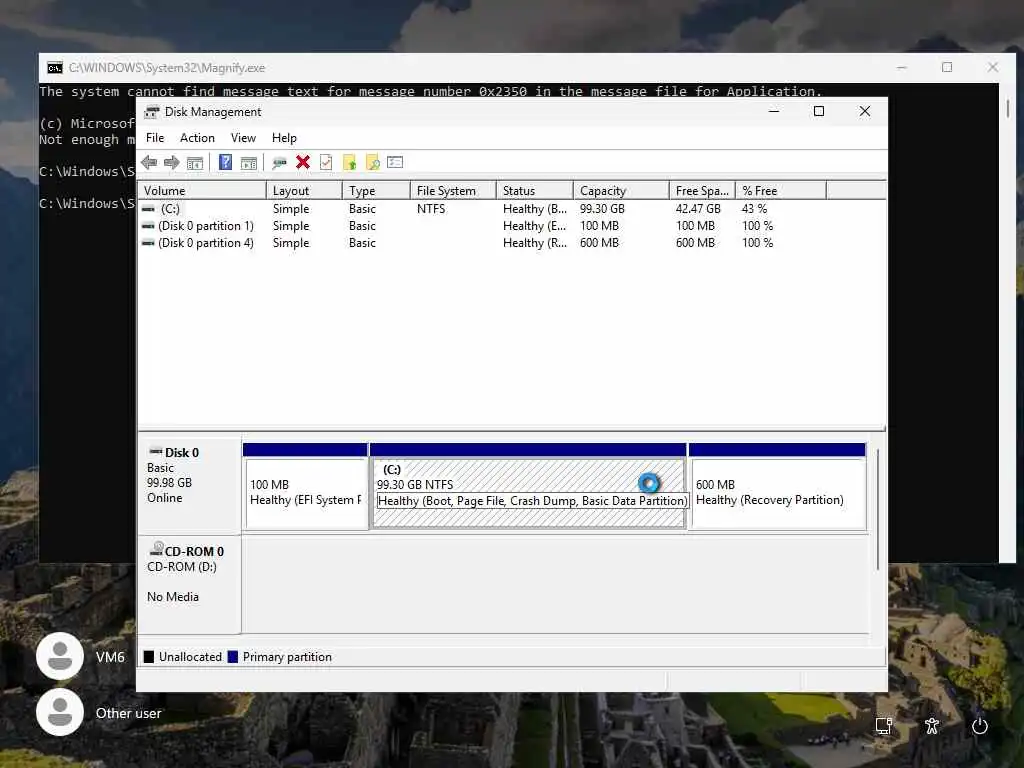Viewport: 1024px width, 768px height.
Task: Click the 43 % free cell
Action: (754, 209)
